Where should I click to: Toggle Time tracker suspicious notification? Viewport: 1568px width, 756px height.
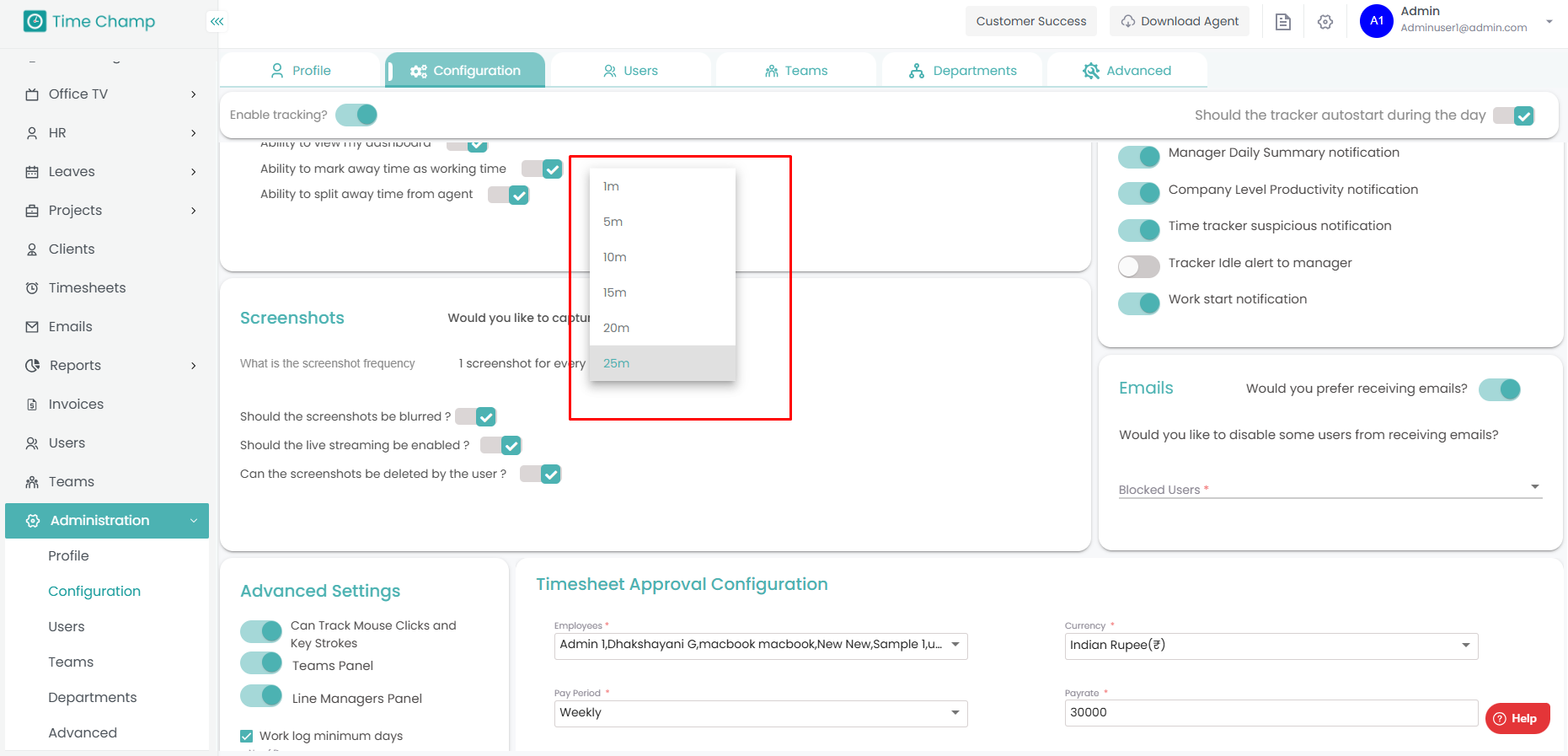pos(1139,230)
